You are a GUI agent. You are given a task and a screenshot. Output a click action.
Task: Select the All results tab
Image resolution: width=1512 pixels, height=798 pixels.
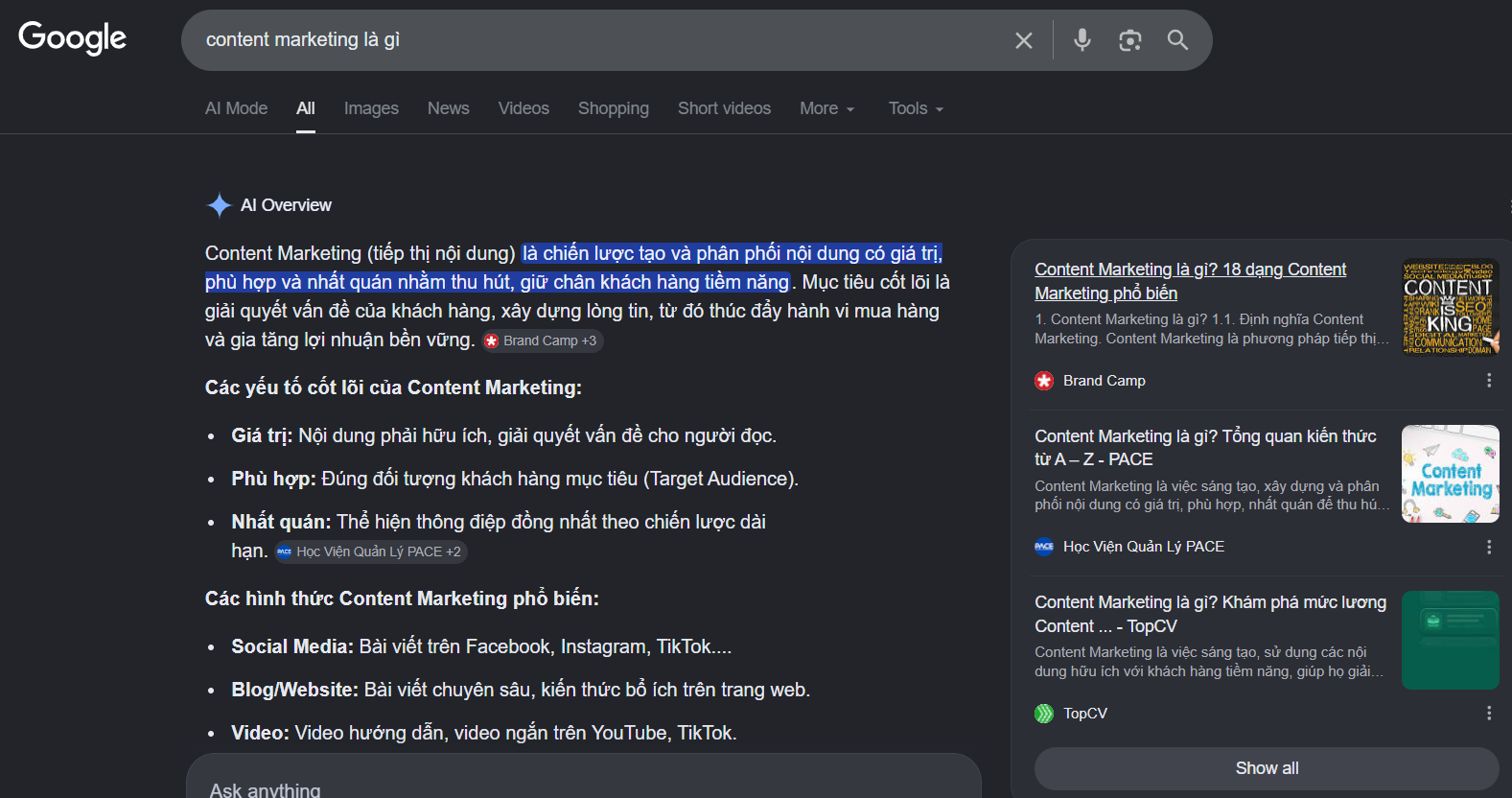306,108
